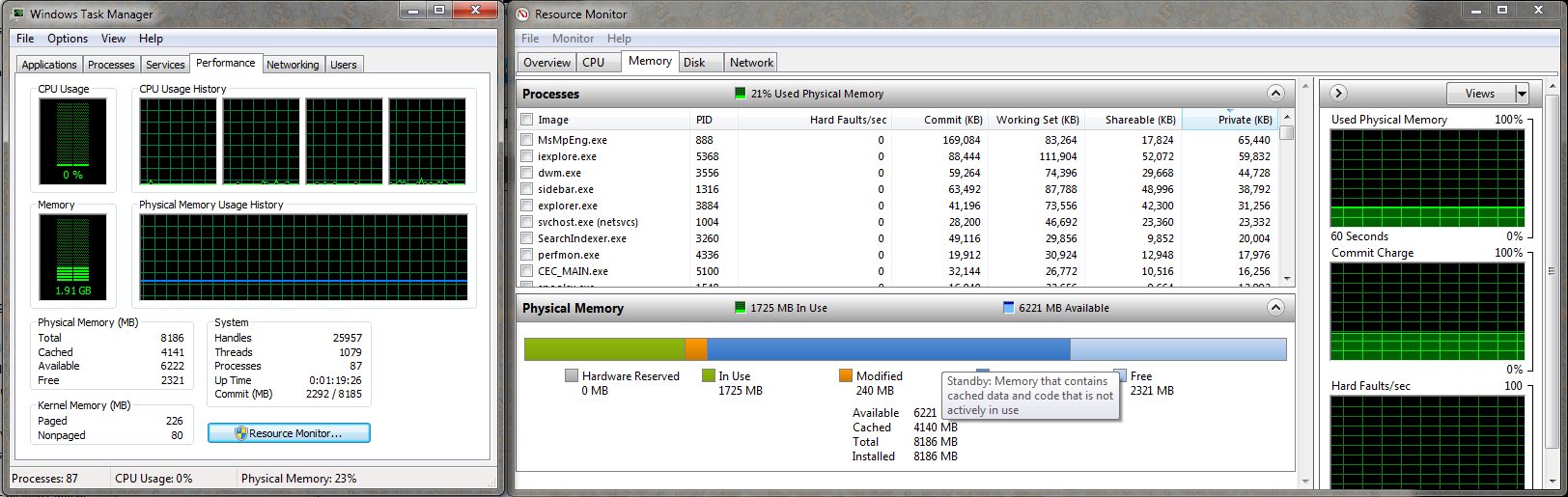Click the CPU Usage gauge in Task Manager

(73, 141)
